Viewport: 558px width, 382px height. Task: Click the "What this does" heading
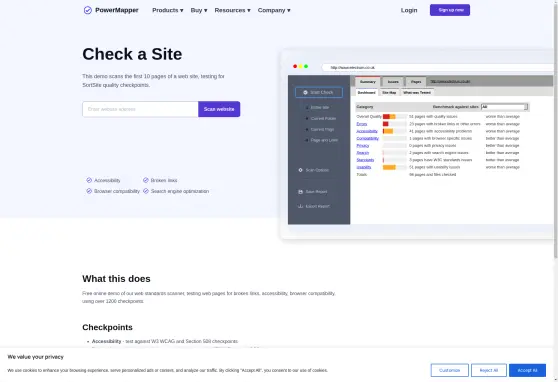[x=116, y=279]
